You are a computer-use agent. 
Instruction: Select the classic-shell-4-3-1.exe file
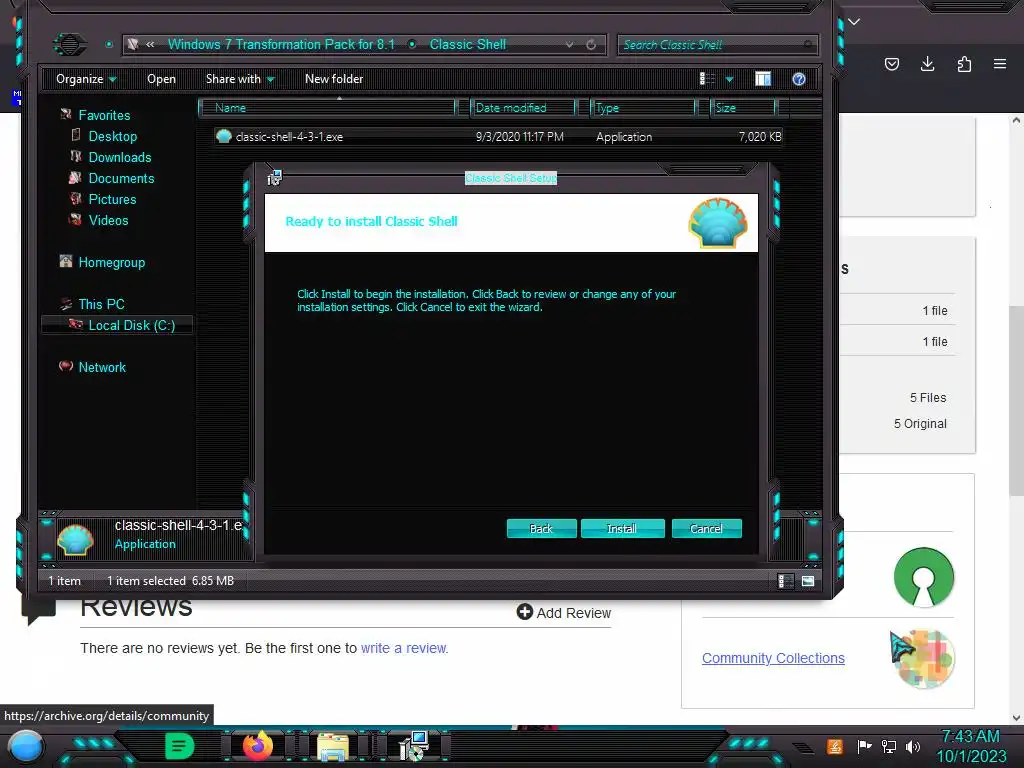click(x=498, y=136)
